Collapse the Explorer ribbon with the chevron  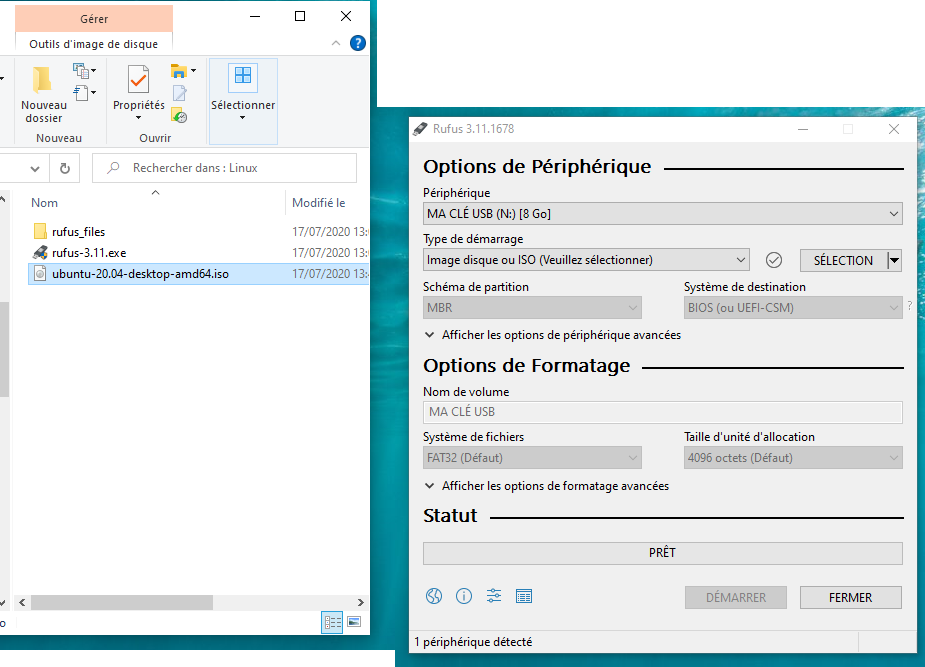[336, 43]
